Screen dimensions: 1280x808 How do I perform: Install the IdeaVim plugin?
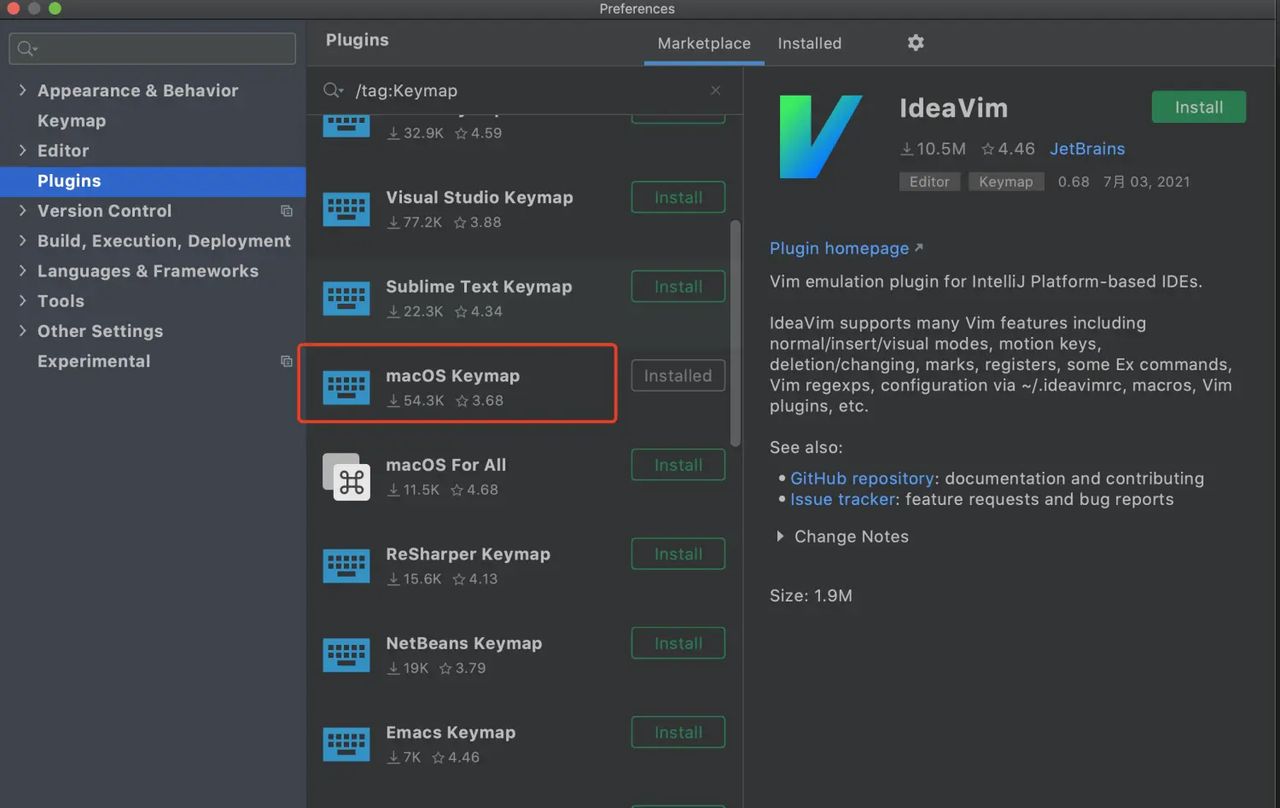[x=1198, y=107]
